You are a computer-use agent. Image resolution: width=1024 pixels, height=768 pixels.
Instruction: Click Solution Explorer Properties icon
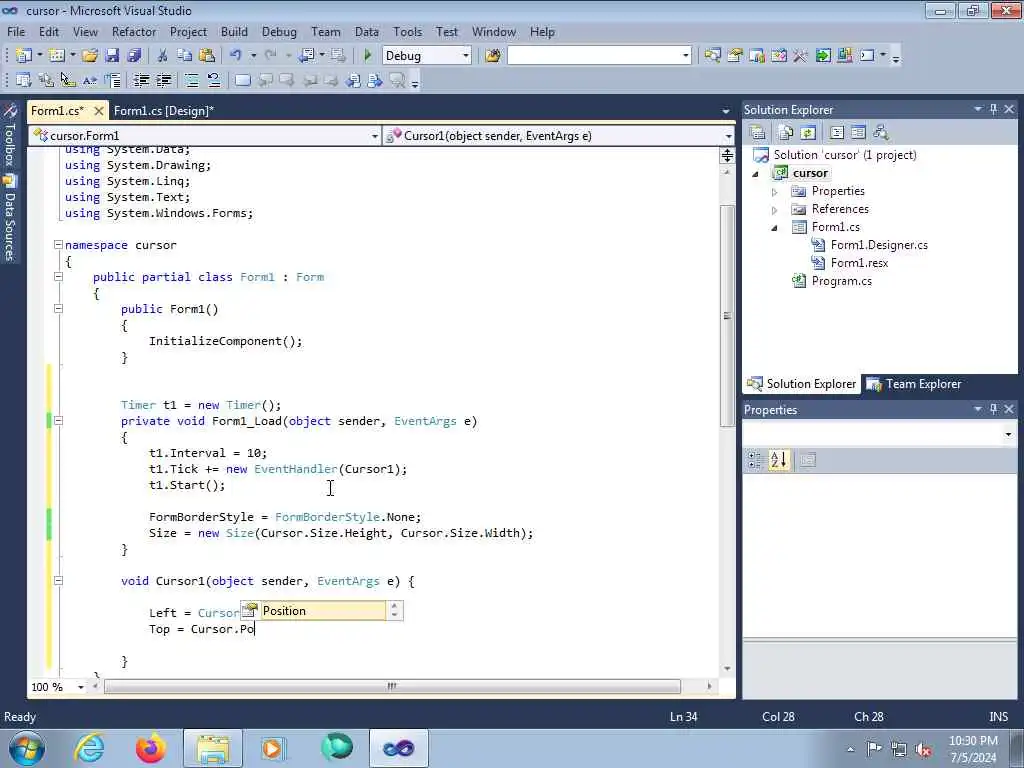tap(758, 133)
